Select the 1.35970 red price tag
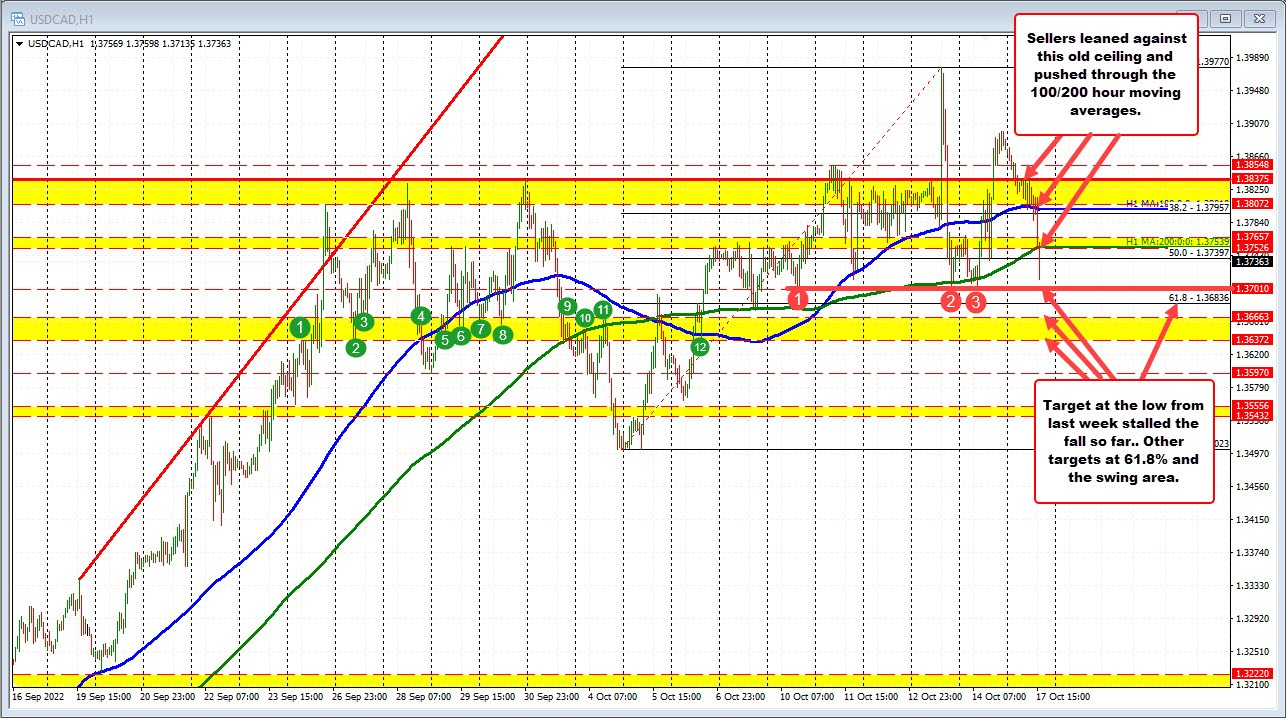 [x=1253, y=373]
